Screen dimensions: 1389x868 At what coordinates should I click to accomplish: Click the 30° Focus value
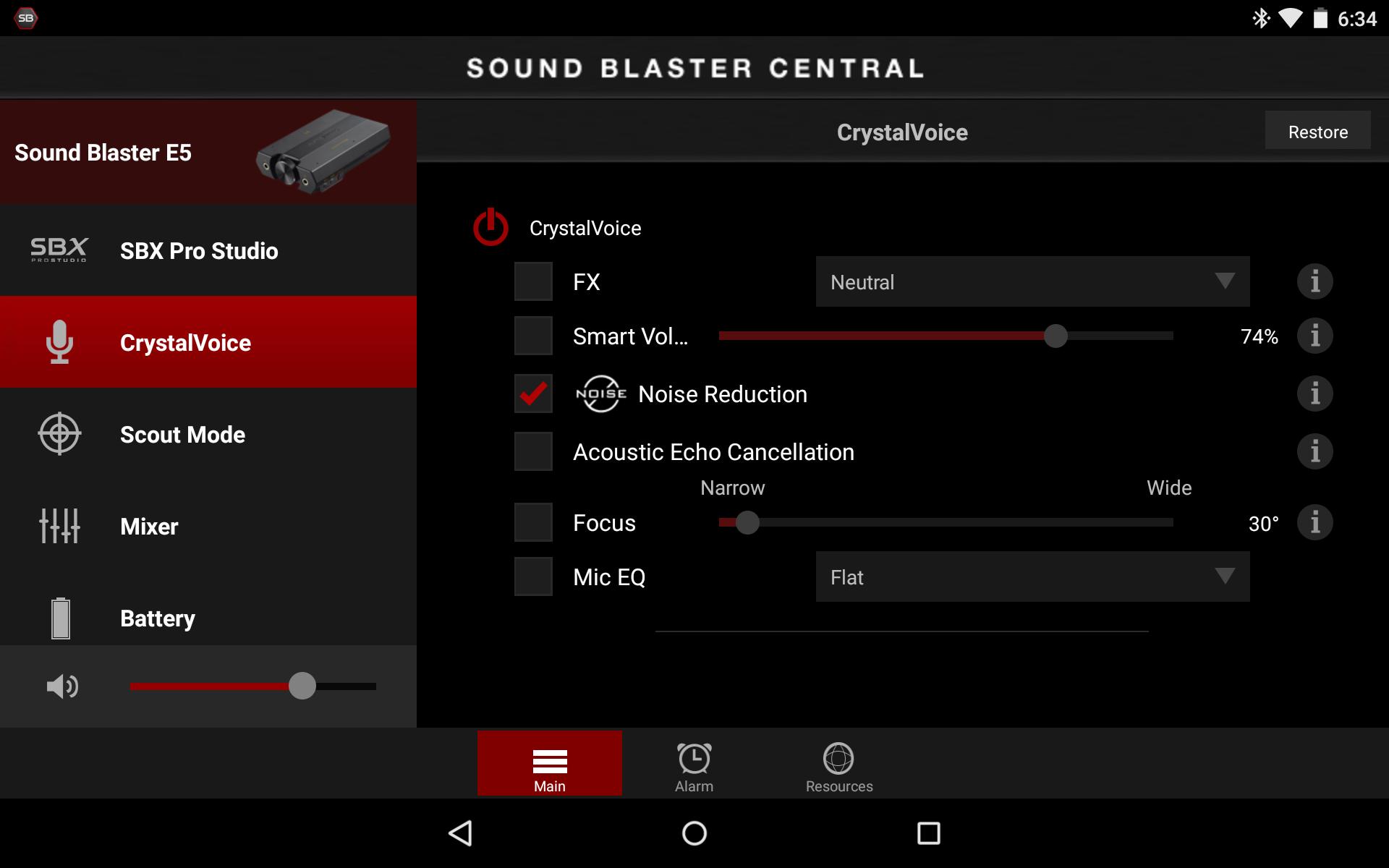click(1263, 524)
